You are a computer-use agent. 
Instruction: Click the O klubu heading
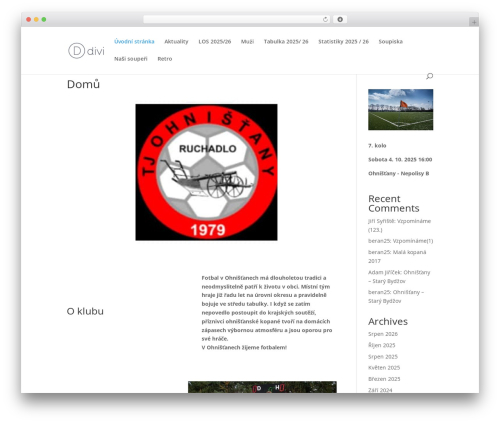click(x=85, y=311)
